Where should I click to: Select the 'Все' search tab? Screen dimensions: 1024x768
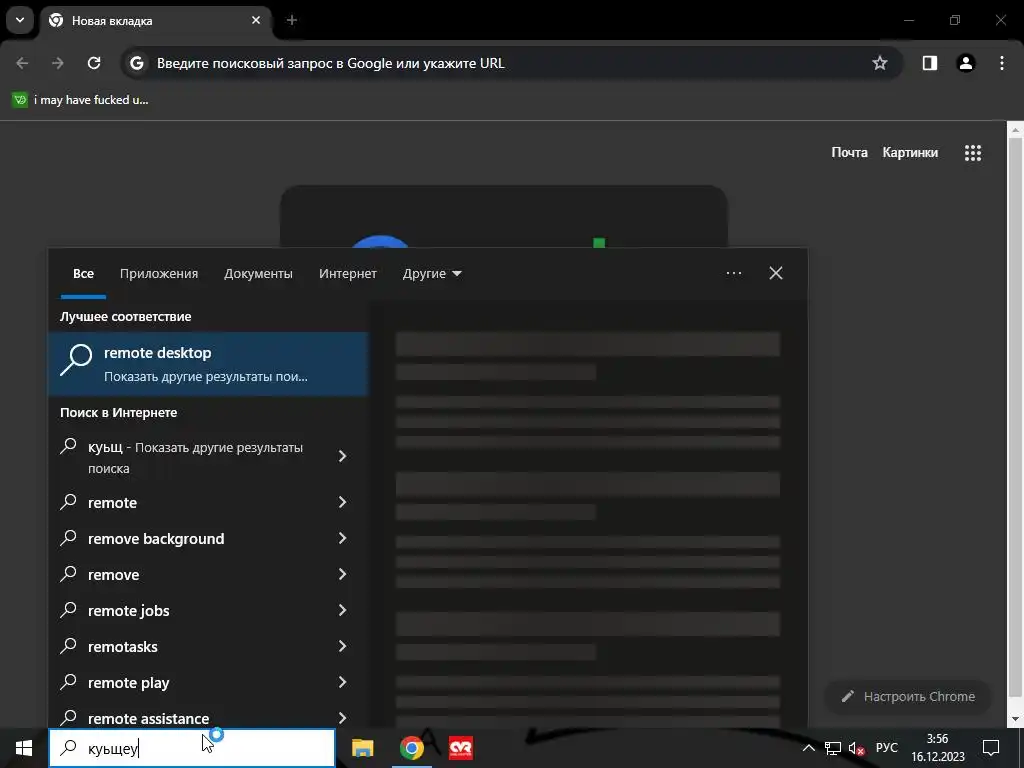tap(83, 274)
